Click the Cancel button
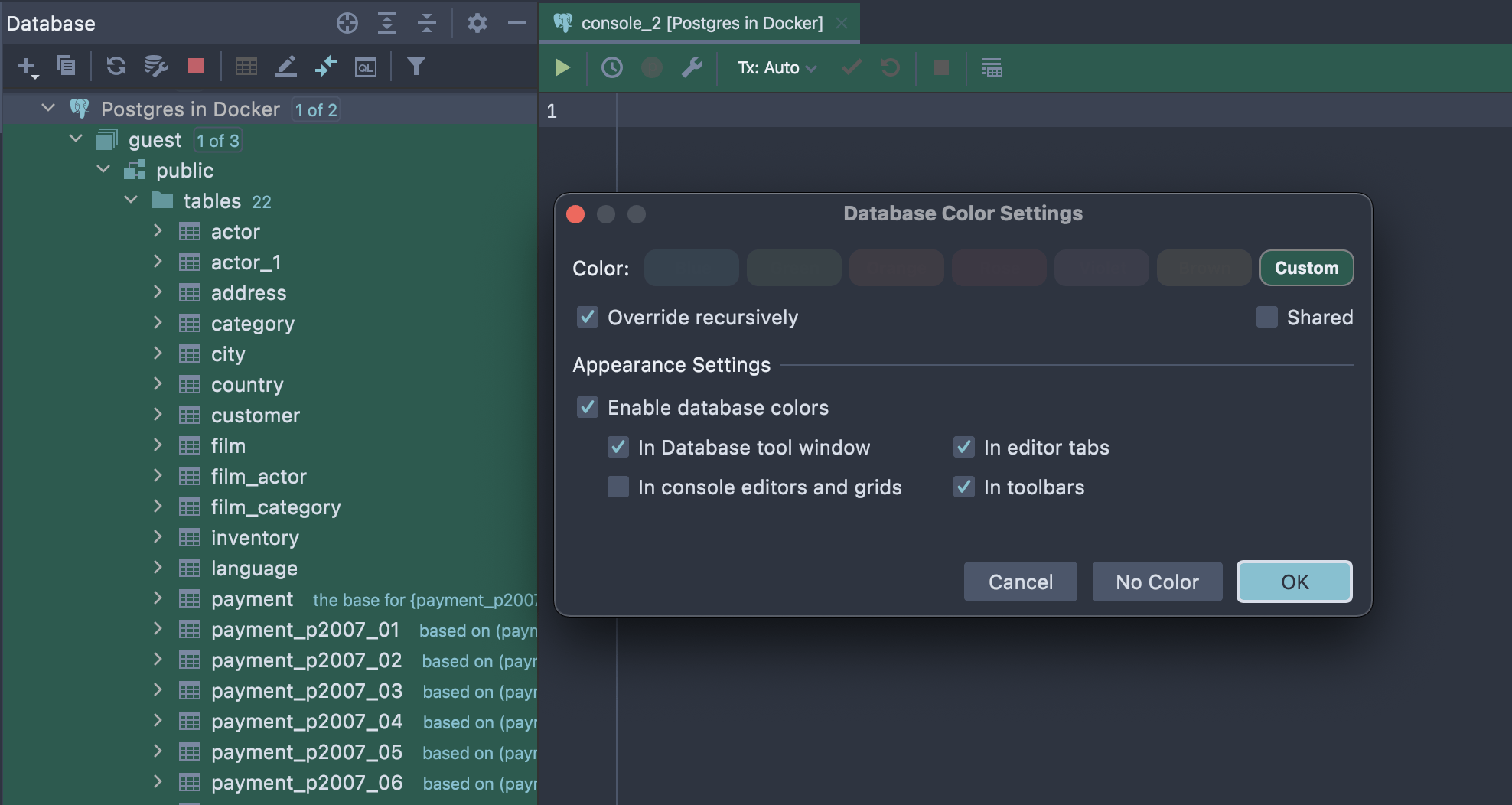The width and height of the screenshot is (1512, 805). tap(1020, 582)
